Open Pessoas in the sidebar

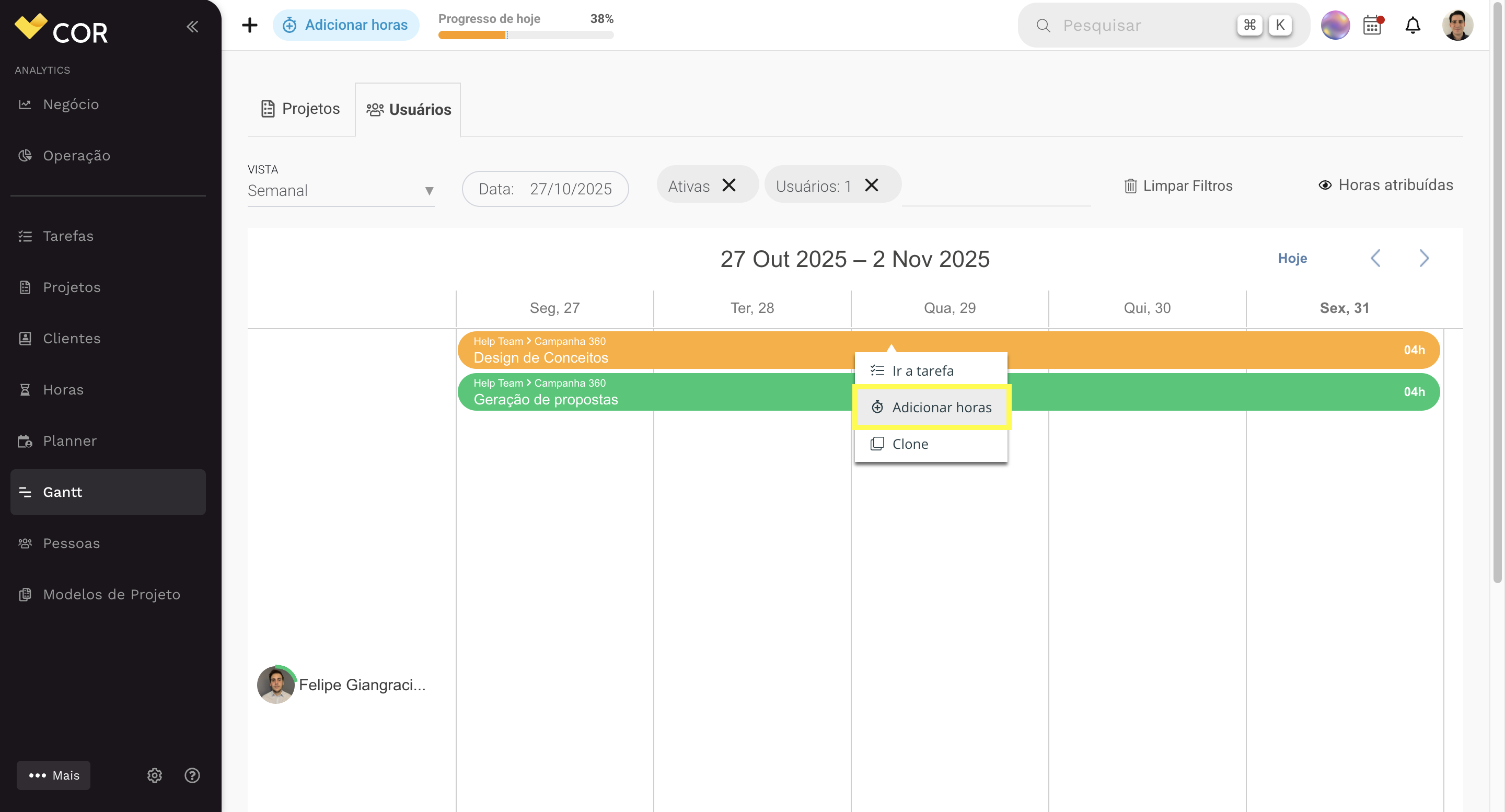[108, 544]
